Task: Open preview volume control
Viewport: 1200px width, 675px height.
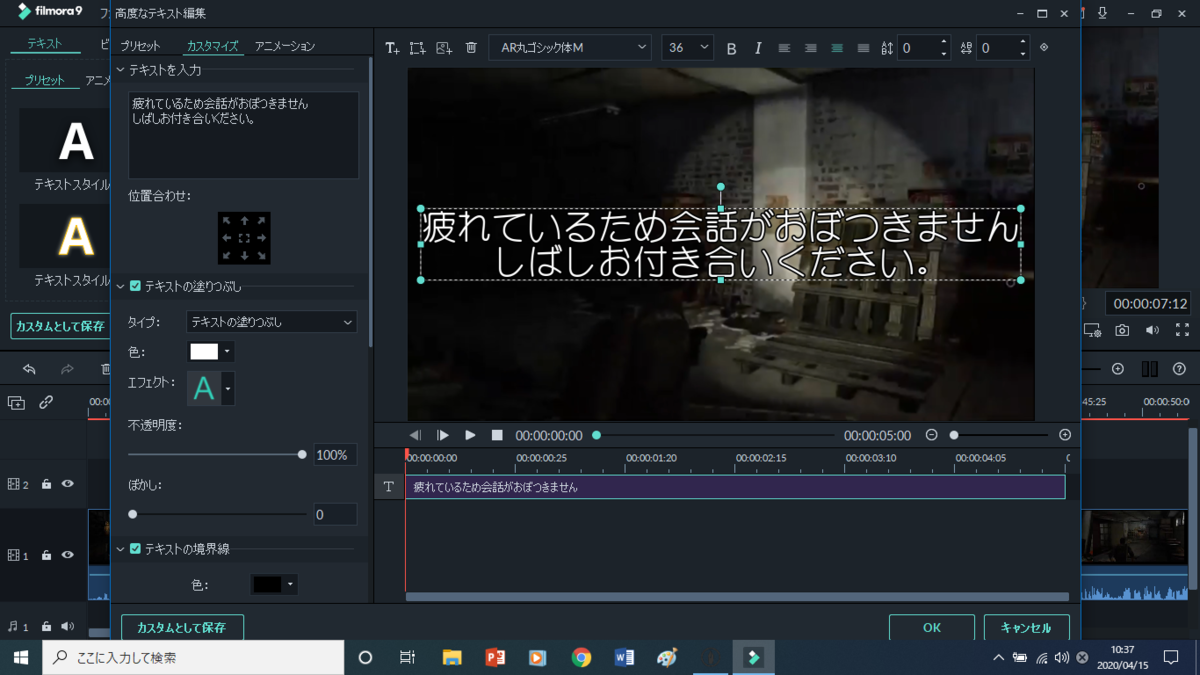Action: click(1152, 330)
